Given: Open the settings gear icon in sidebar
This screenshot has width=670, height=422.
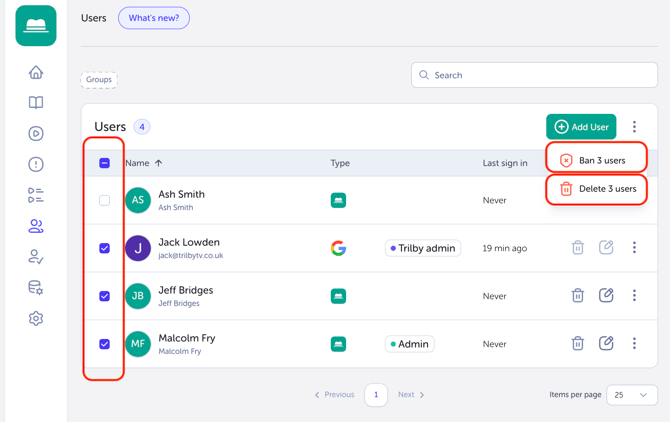Looking at the screenshot, I should click(36, 318).
